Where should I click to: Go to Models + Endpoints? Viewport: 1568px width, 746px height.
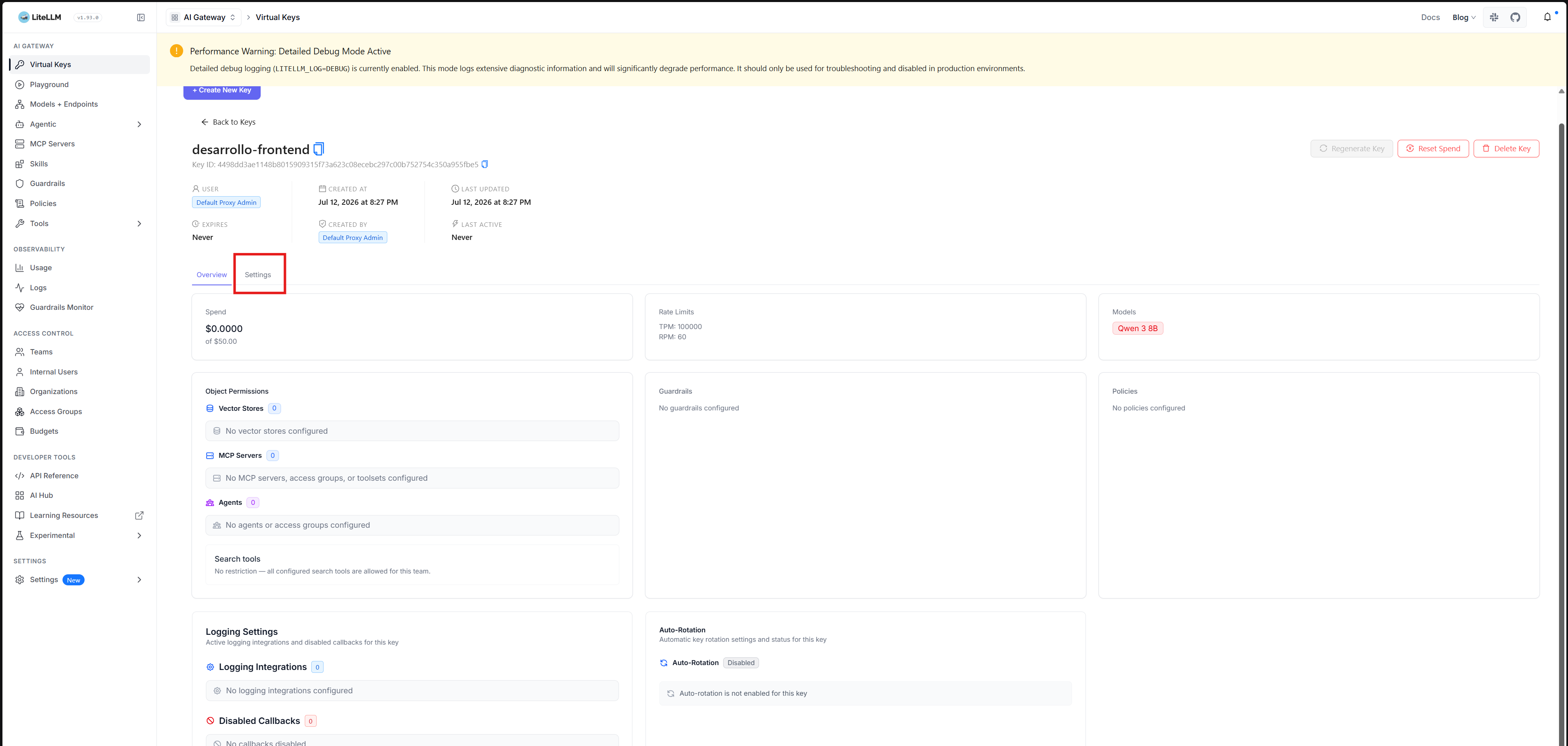point(79,104)
